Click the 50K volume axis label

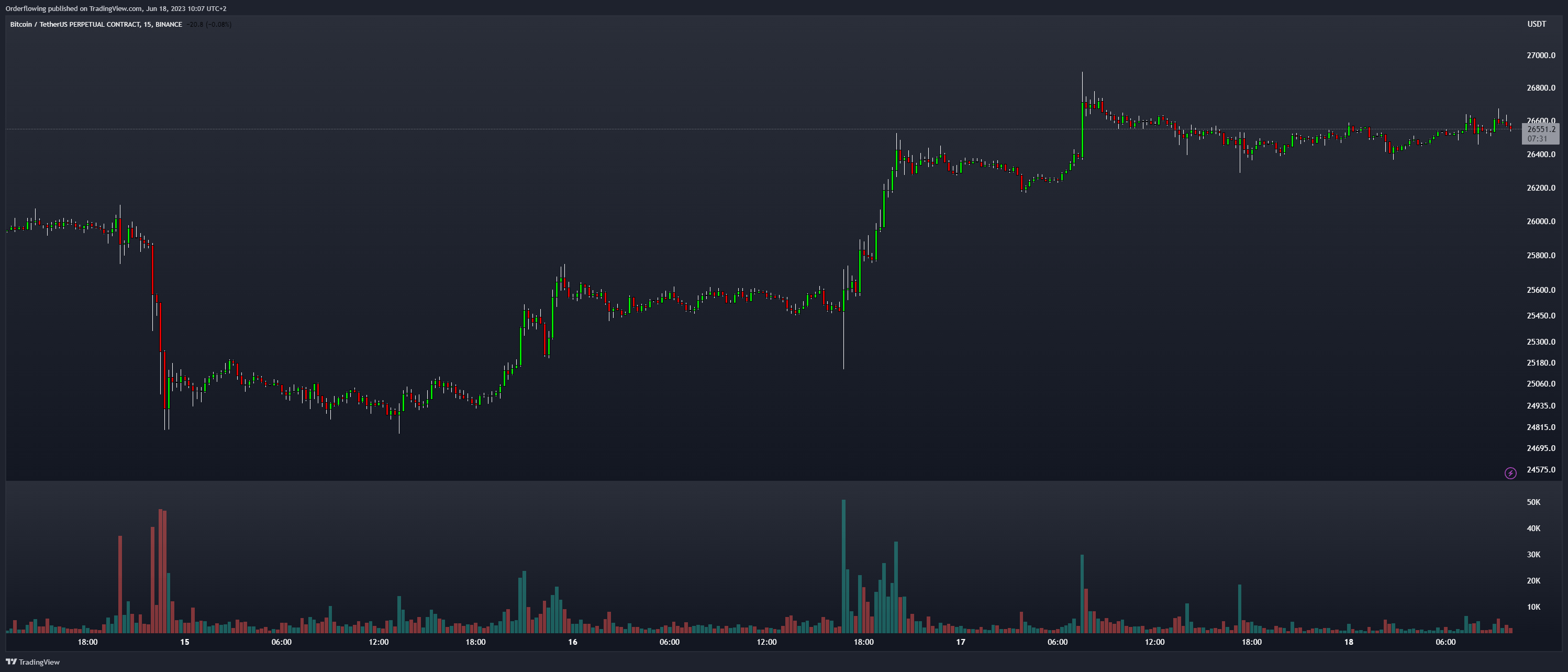click(1533, 502)
